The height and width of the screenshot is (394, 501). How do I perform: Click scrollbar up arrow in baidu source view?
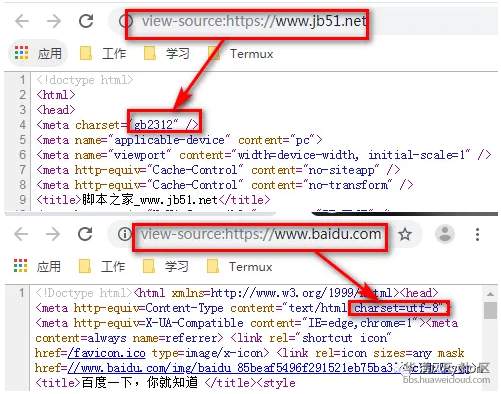(490, 294)
